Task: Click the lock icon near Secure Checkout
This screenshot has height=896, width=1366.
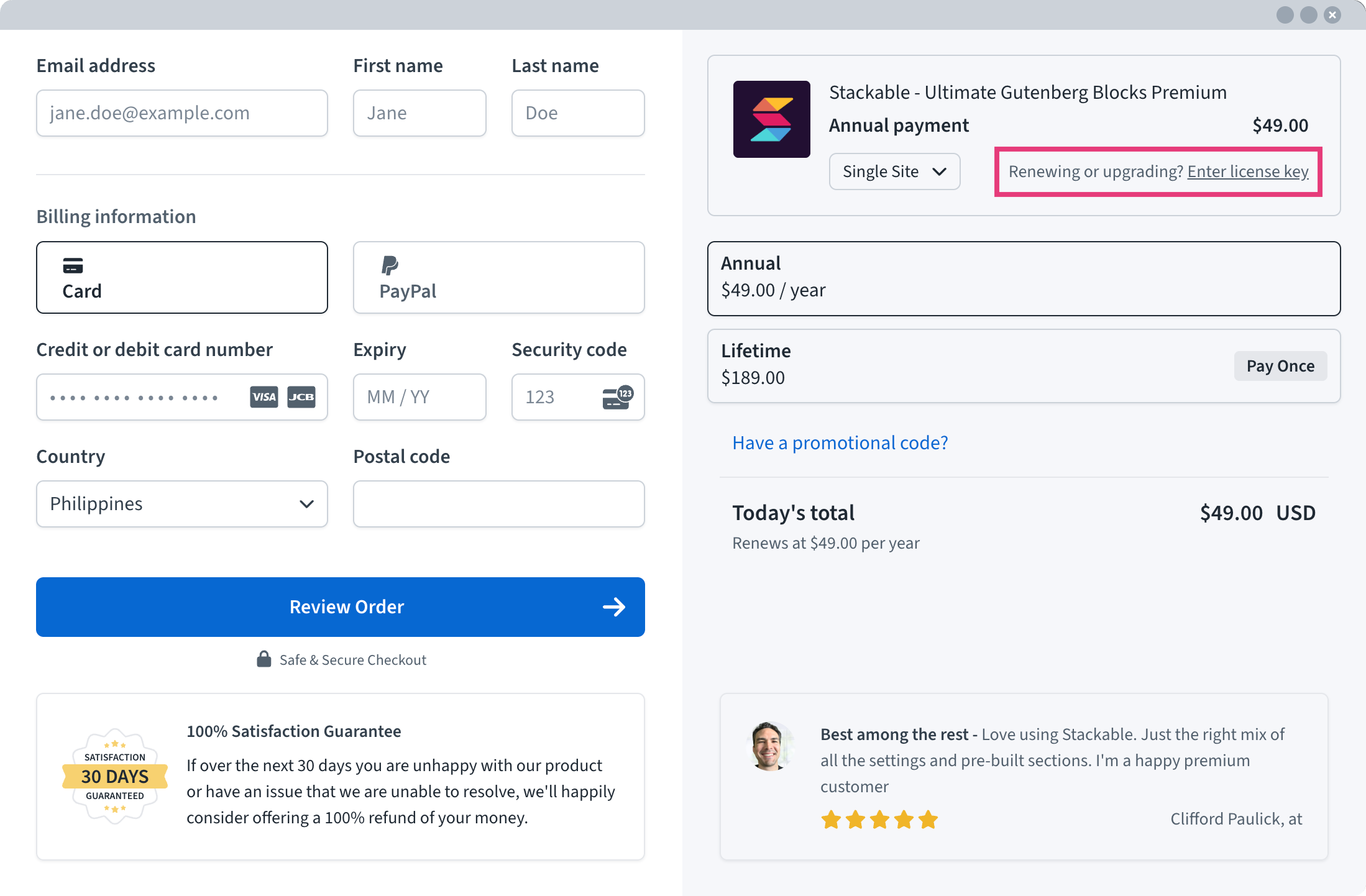Action: pos(264,659)
